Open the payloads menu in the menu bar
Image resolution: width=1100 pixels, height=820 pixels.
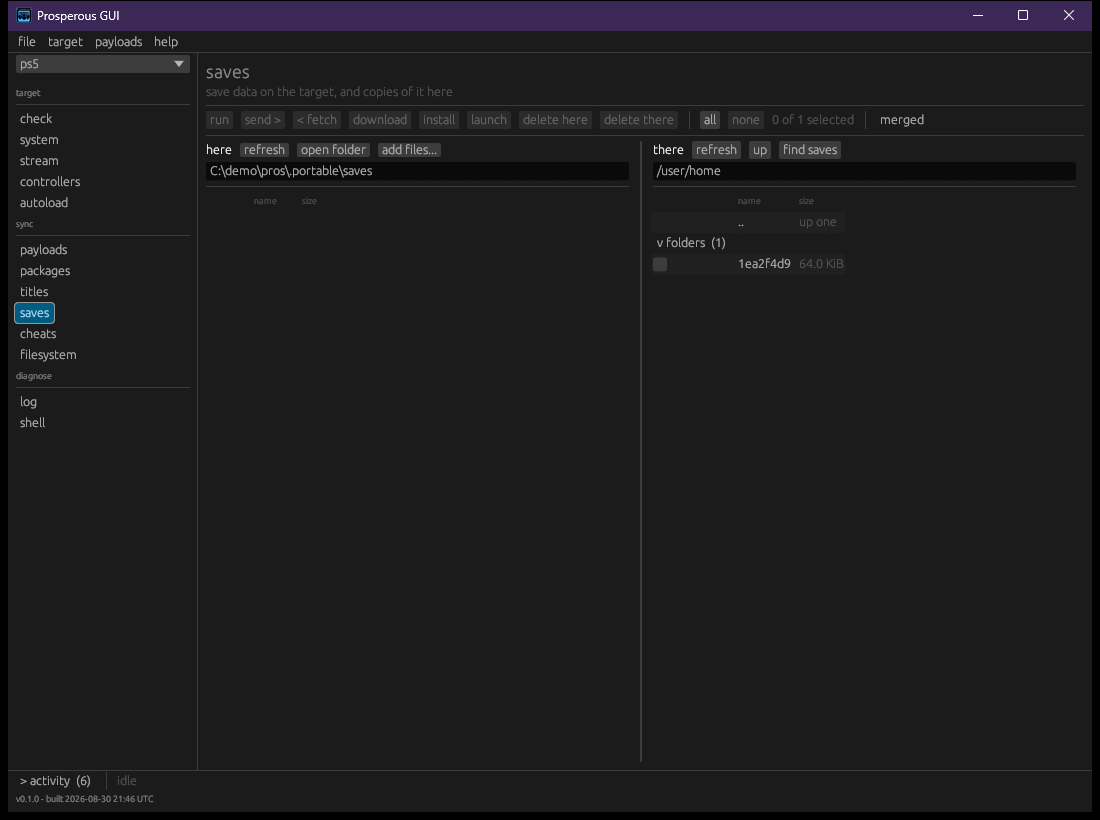[119, 42]
